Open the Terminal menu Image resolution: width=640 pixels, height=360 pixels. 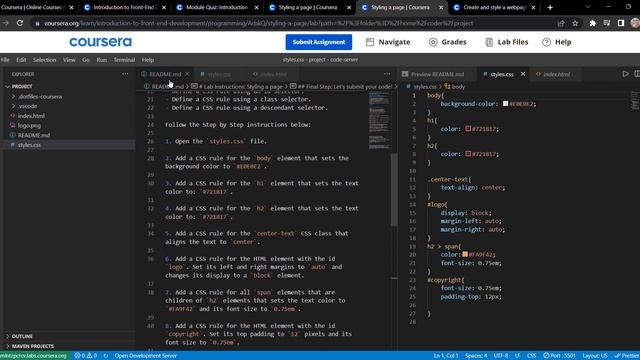(x=124, y=60)
